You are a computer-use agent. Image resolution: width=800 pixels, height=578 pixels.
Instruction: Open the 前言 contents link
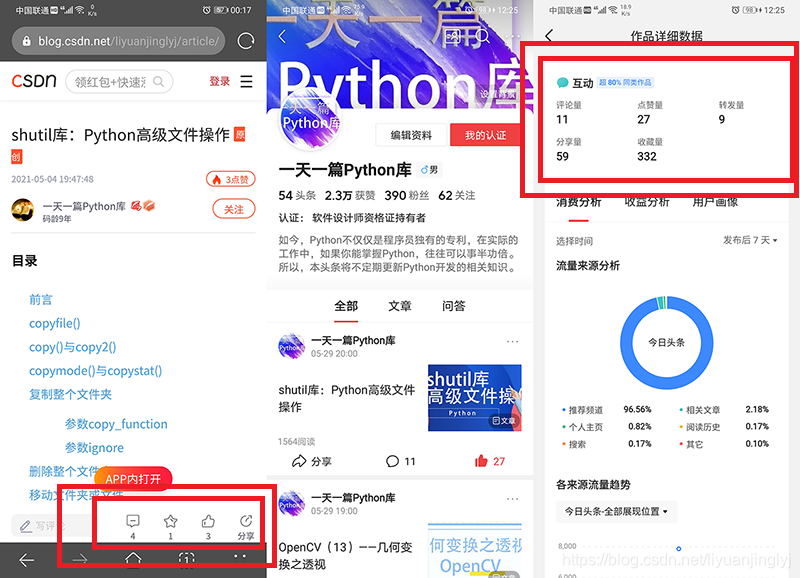(41, 299)
